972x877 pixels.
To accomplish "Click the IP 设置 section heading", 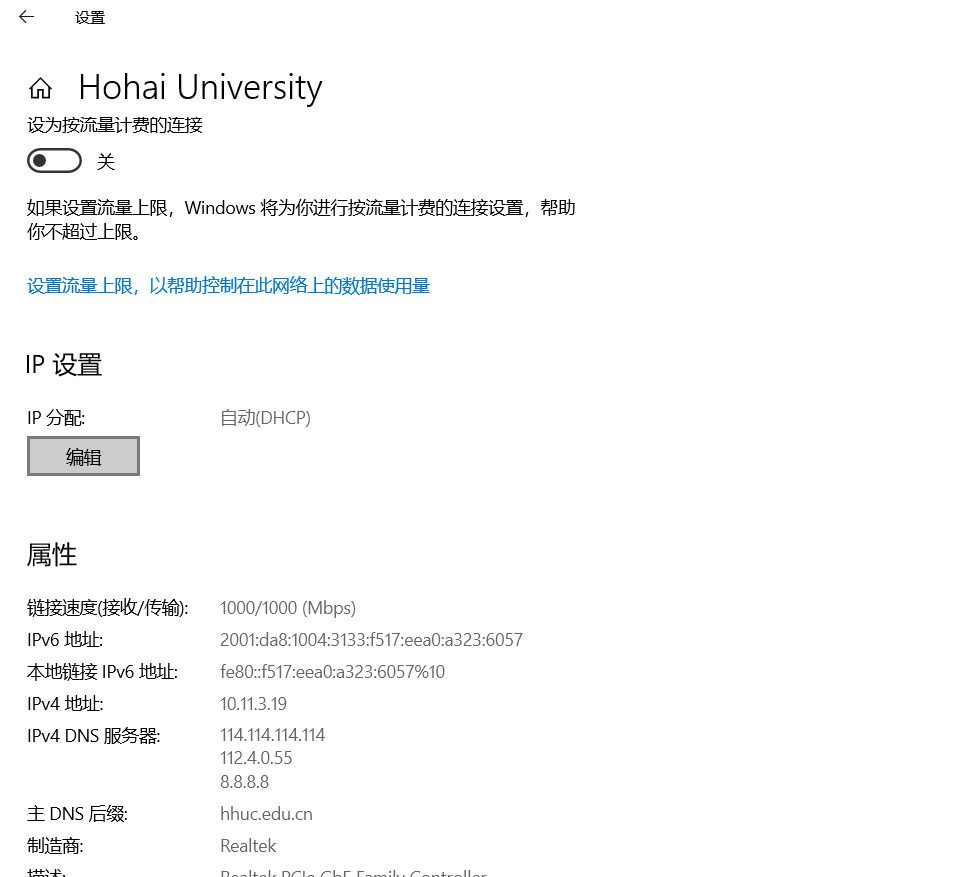I will [x=64, y=364].
